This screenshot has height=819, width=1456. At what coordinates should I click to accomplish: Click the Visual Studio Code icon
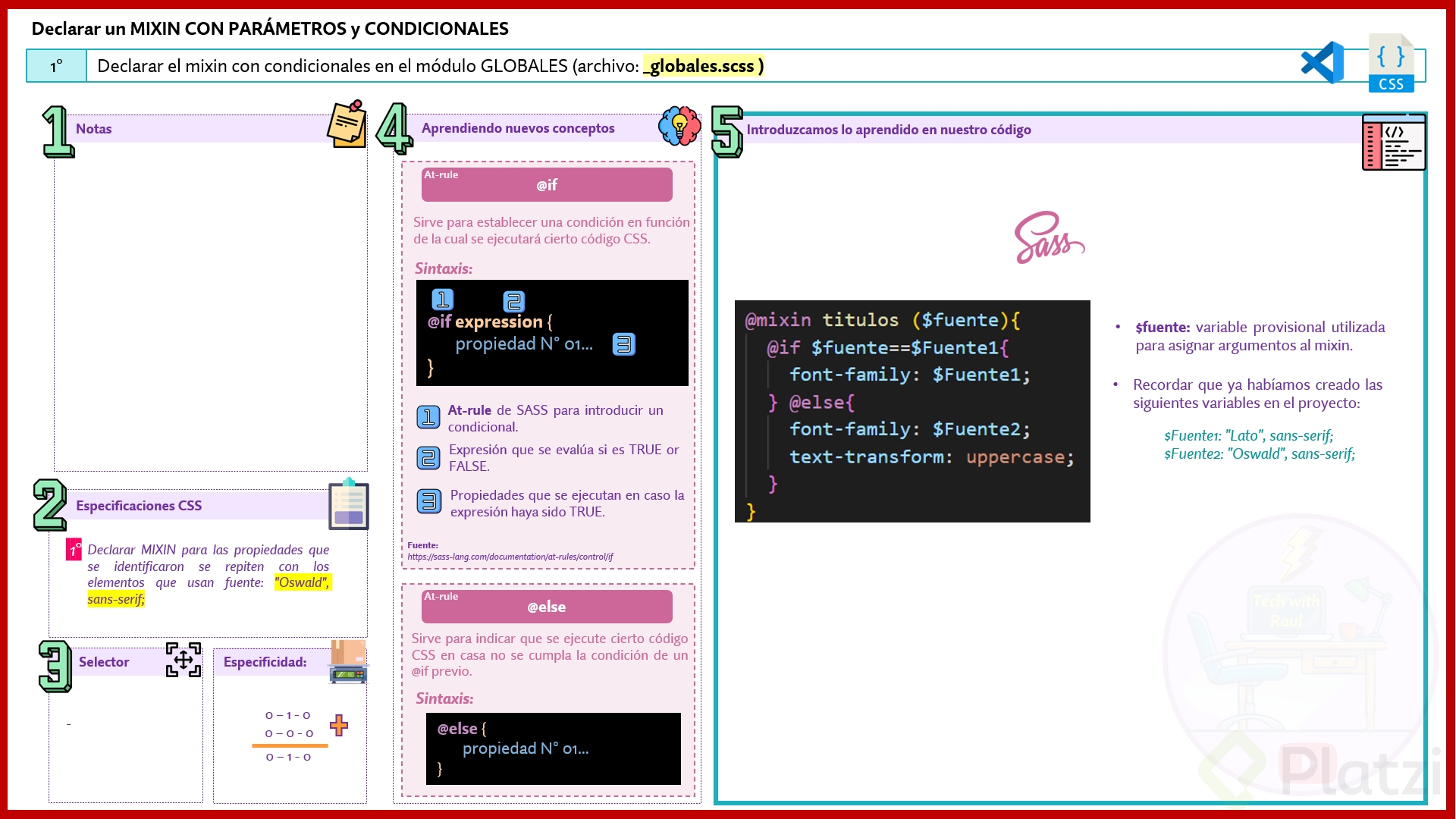point(1321,62)
